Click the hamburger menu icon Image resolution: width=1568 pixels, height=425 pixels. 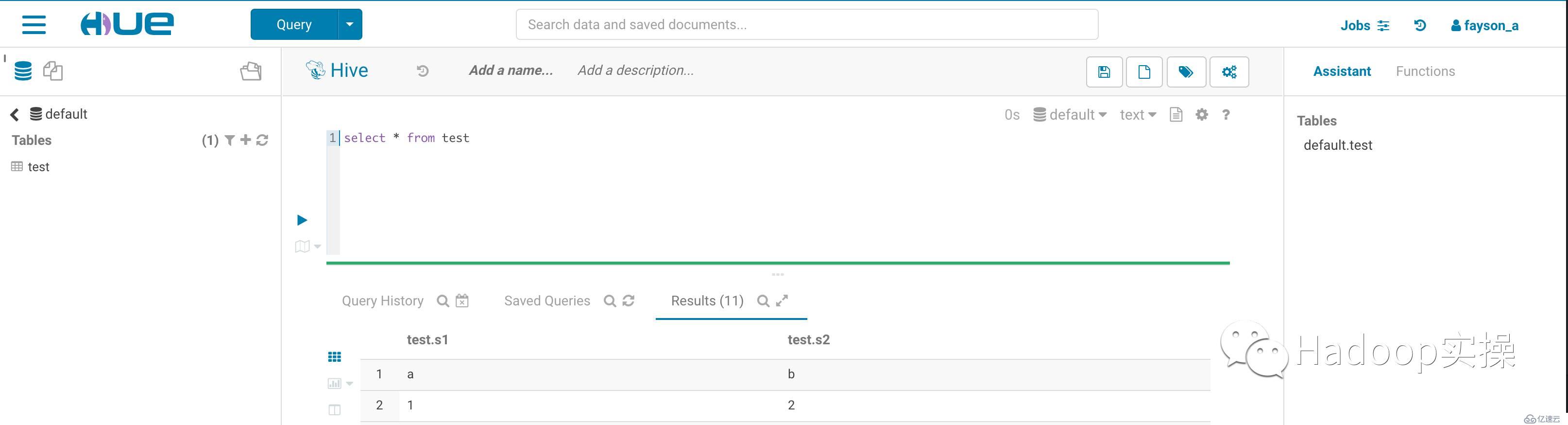(34, 24)
